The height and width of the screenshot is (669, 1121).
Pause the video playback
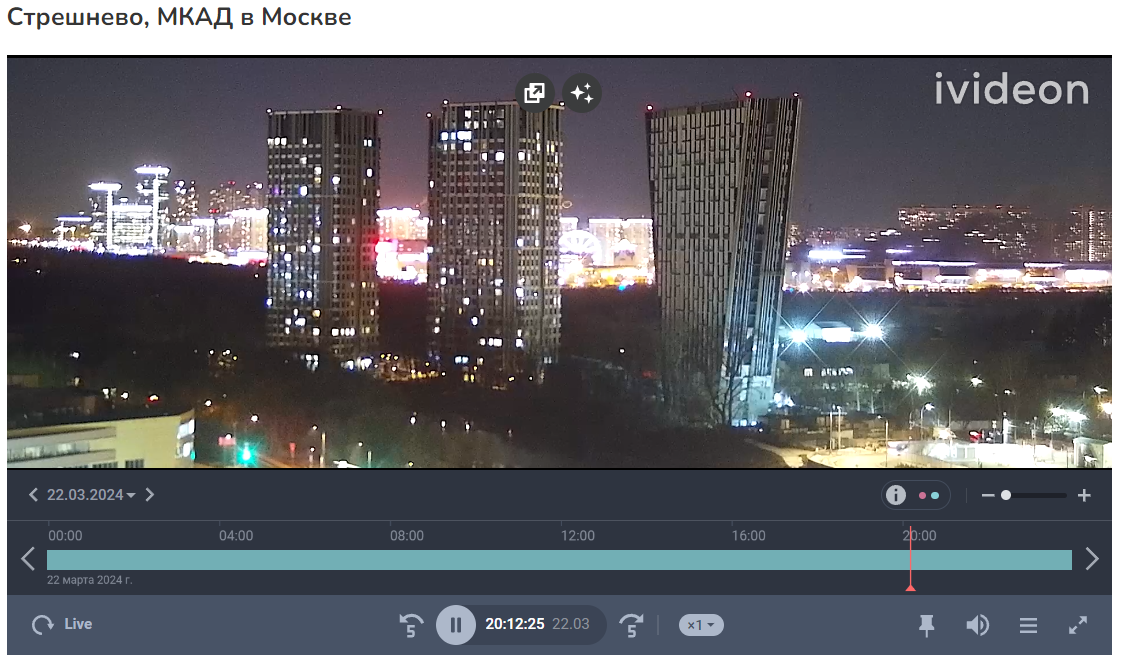point(455,625)
